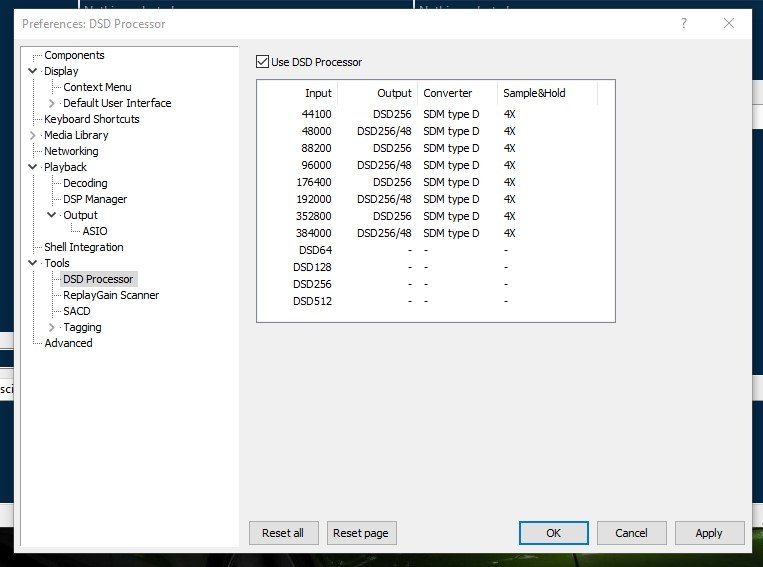
Task: Apply the DSD Processor settings
Action: tap(709, 533)
